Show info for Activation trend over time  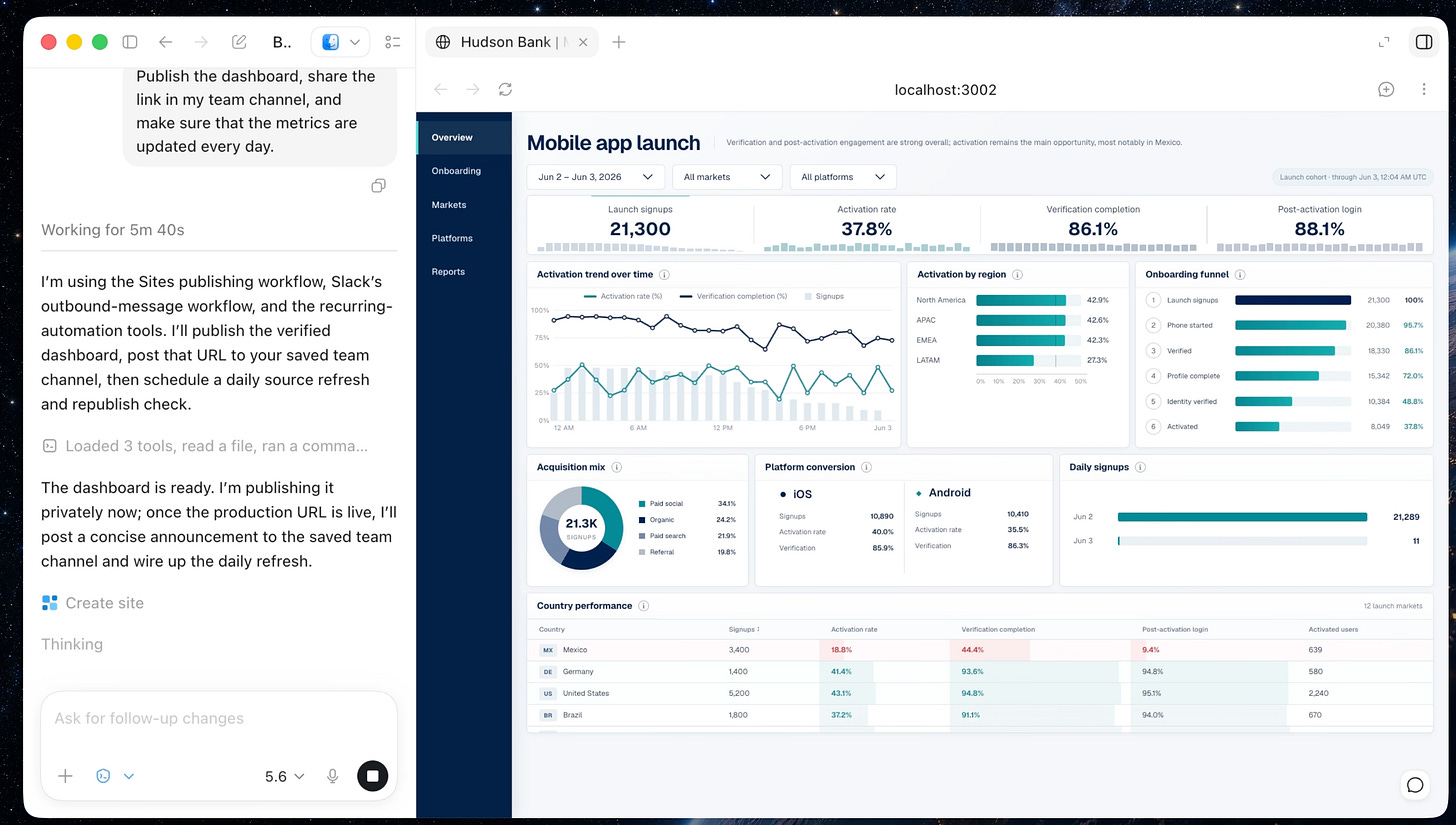point(664,274)
